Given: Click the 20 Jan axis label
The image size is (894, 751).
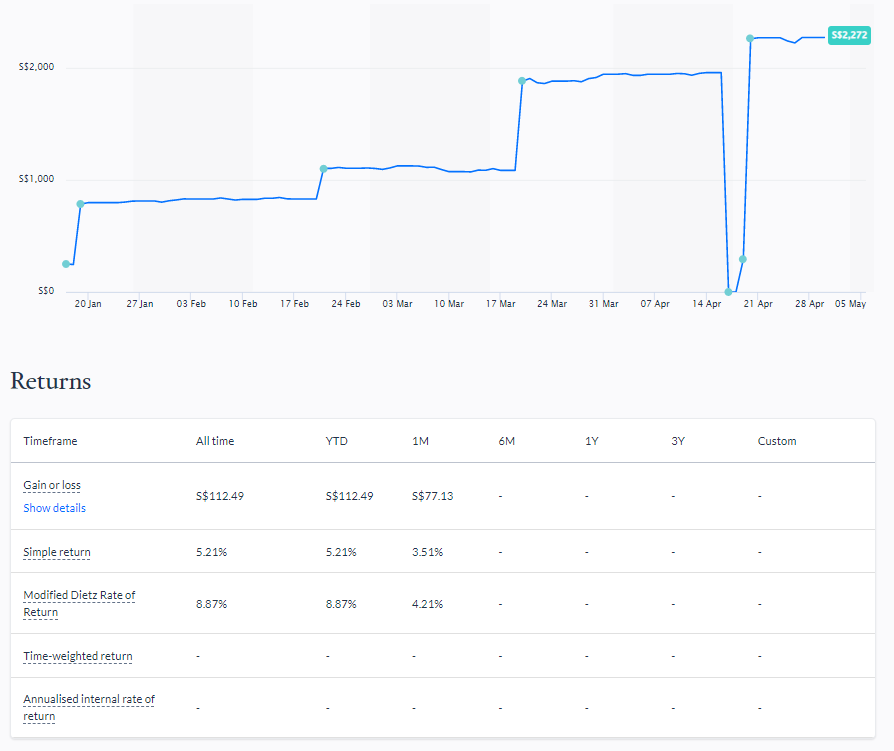Looking at the screenshot, I should [88, 304].
